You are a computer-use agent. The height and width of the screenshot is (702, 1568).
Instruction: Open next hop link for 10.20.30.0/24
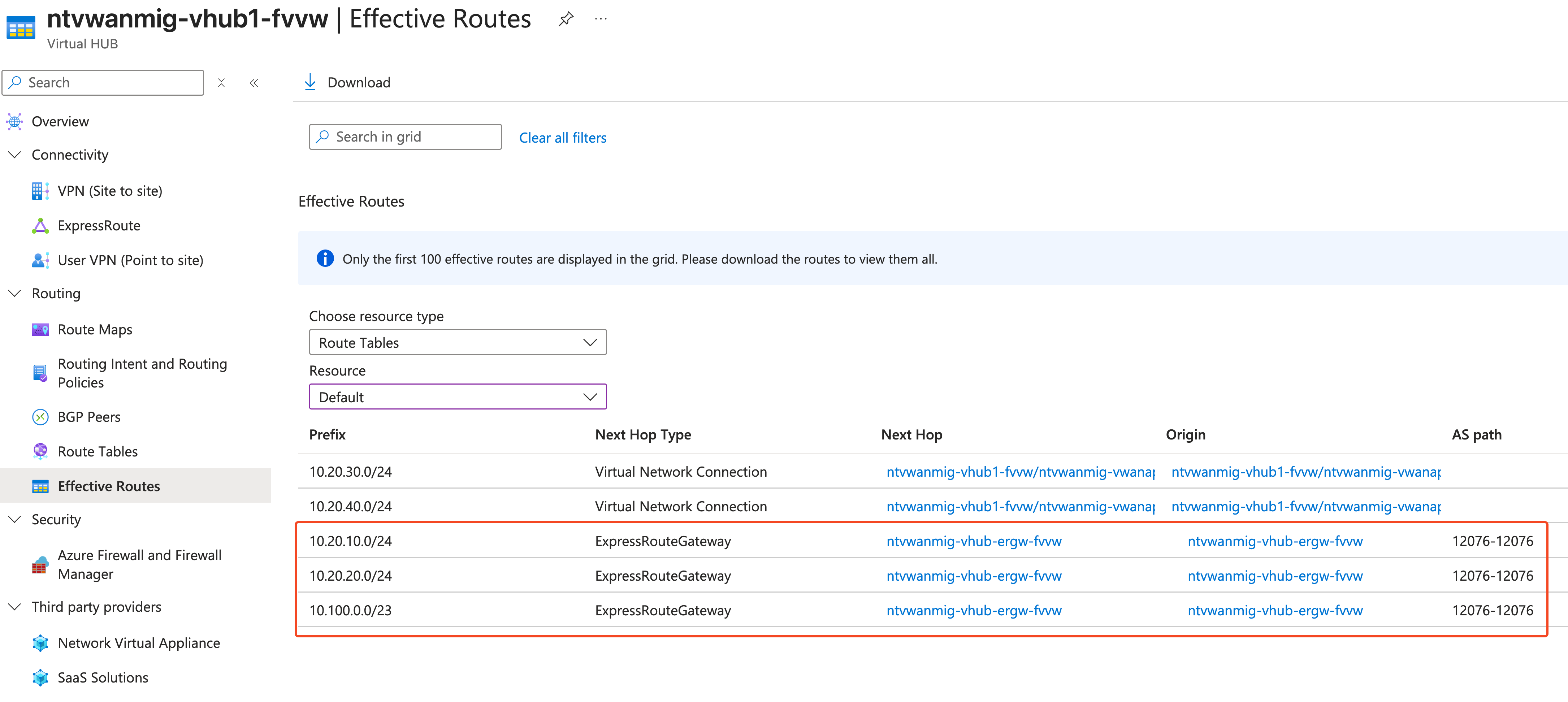[x=1021, y=472]
